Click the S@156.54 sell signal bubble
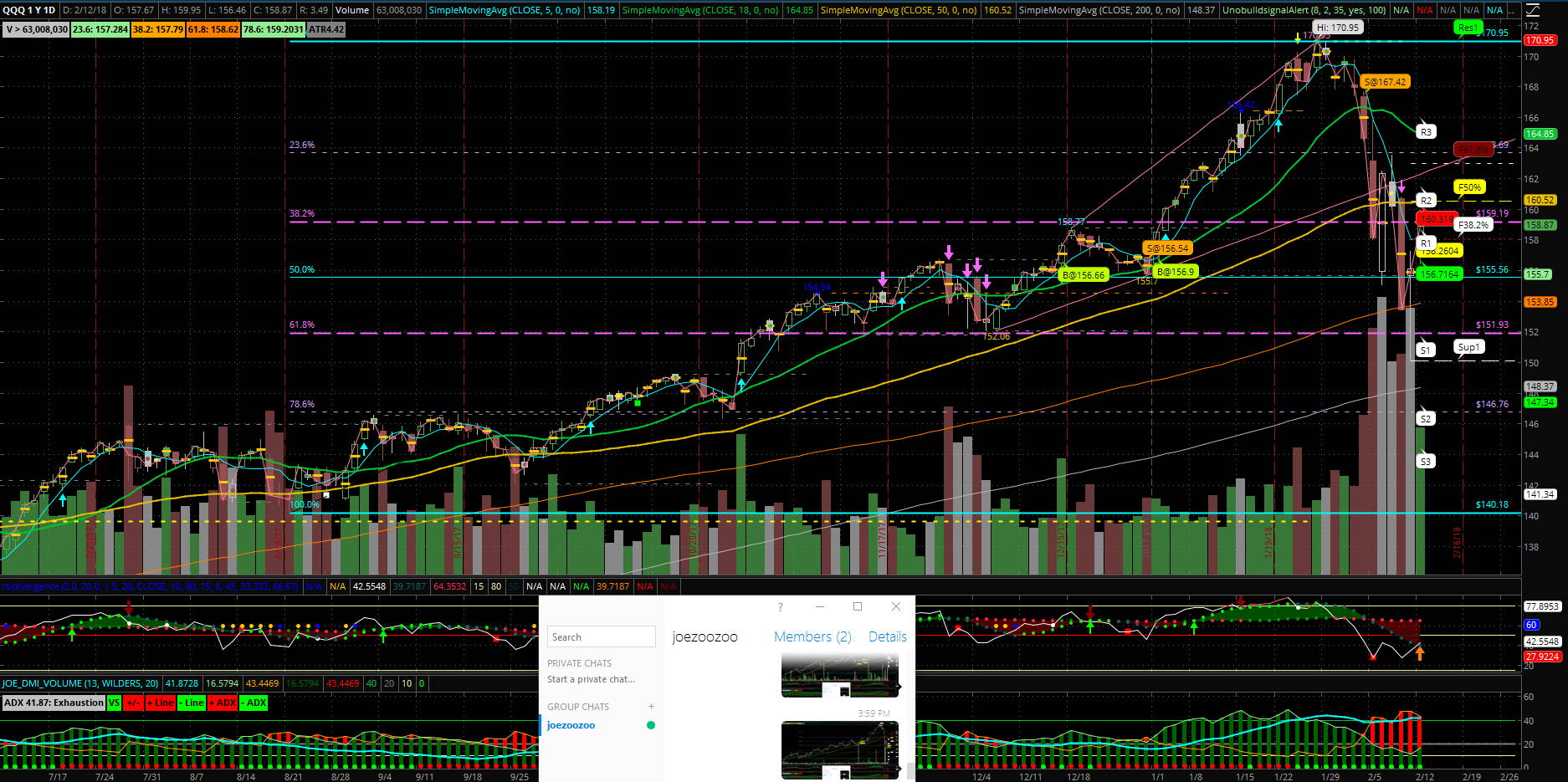Viewport: 1568px width, 782px height. coord(1167,248)
